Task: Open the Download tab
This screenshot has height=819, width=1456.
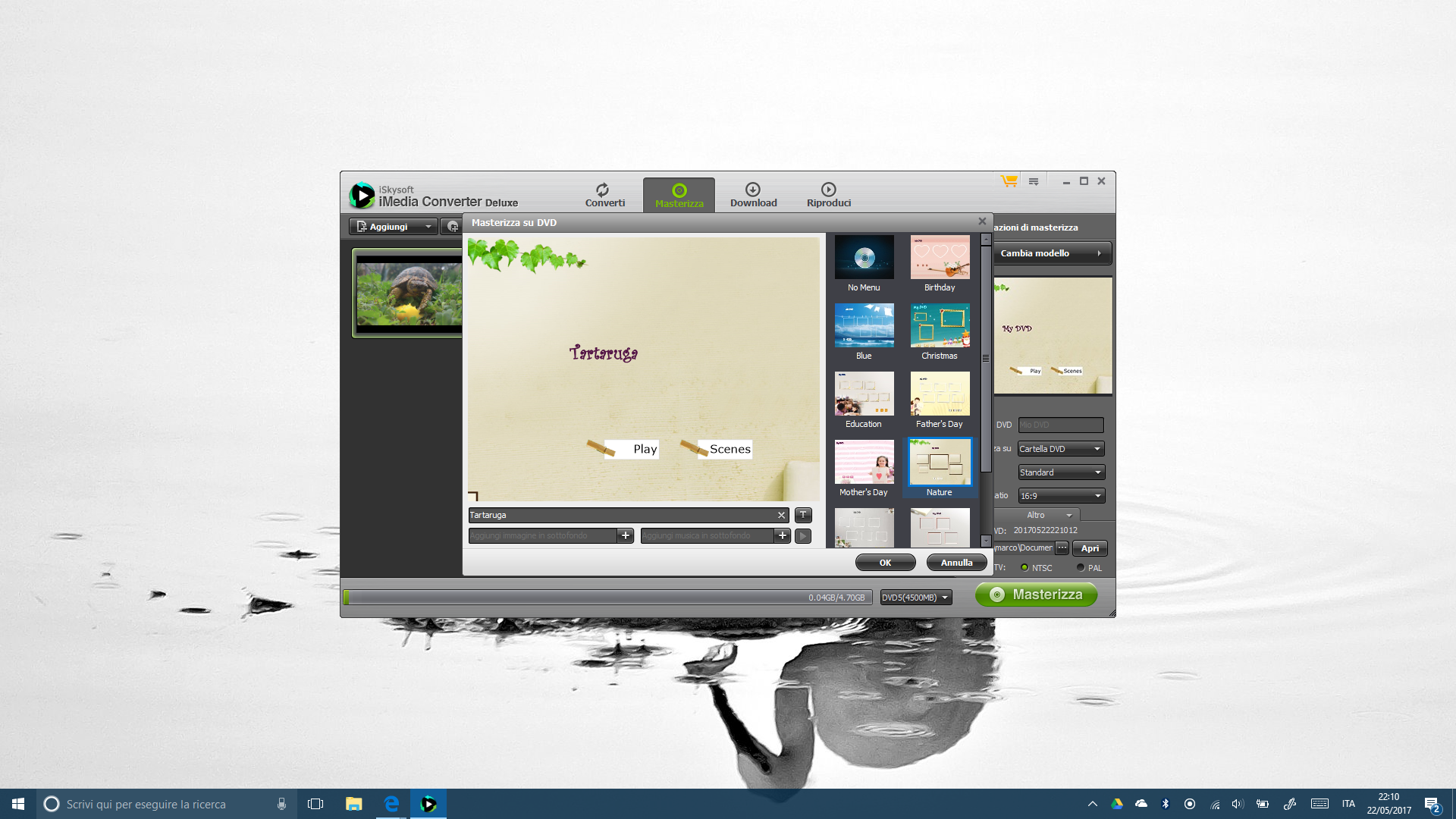Action: 753,195
